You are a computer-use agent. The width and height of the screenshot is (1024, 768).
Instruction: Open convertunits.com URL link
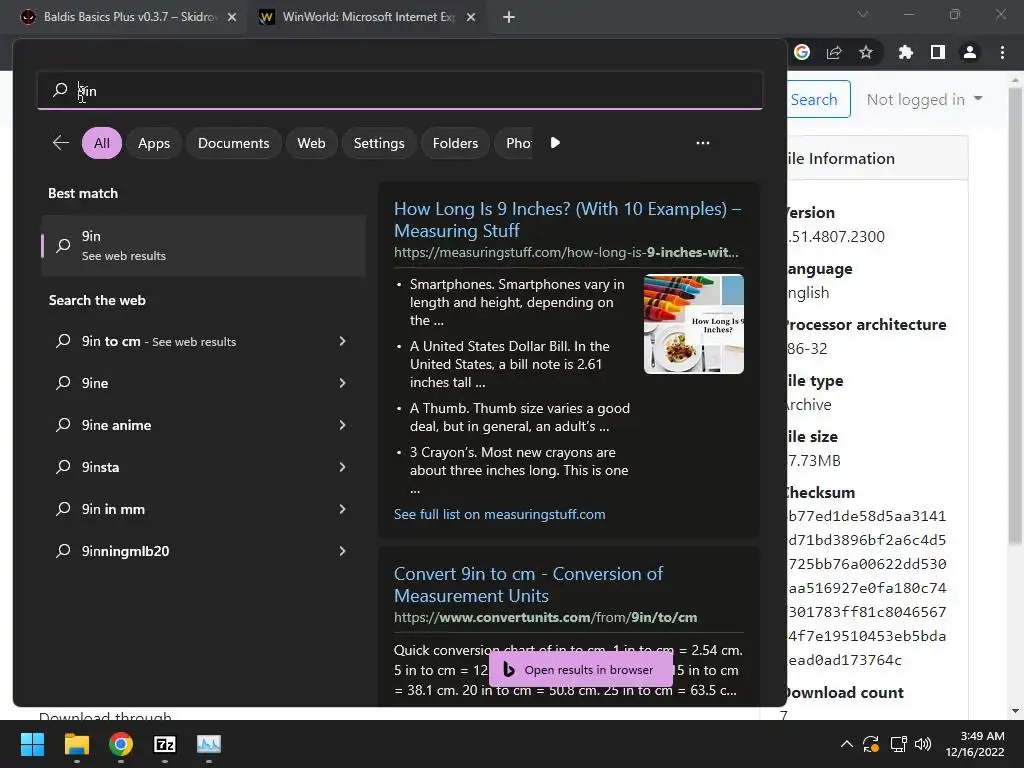click(545, 617)
